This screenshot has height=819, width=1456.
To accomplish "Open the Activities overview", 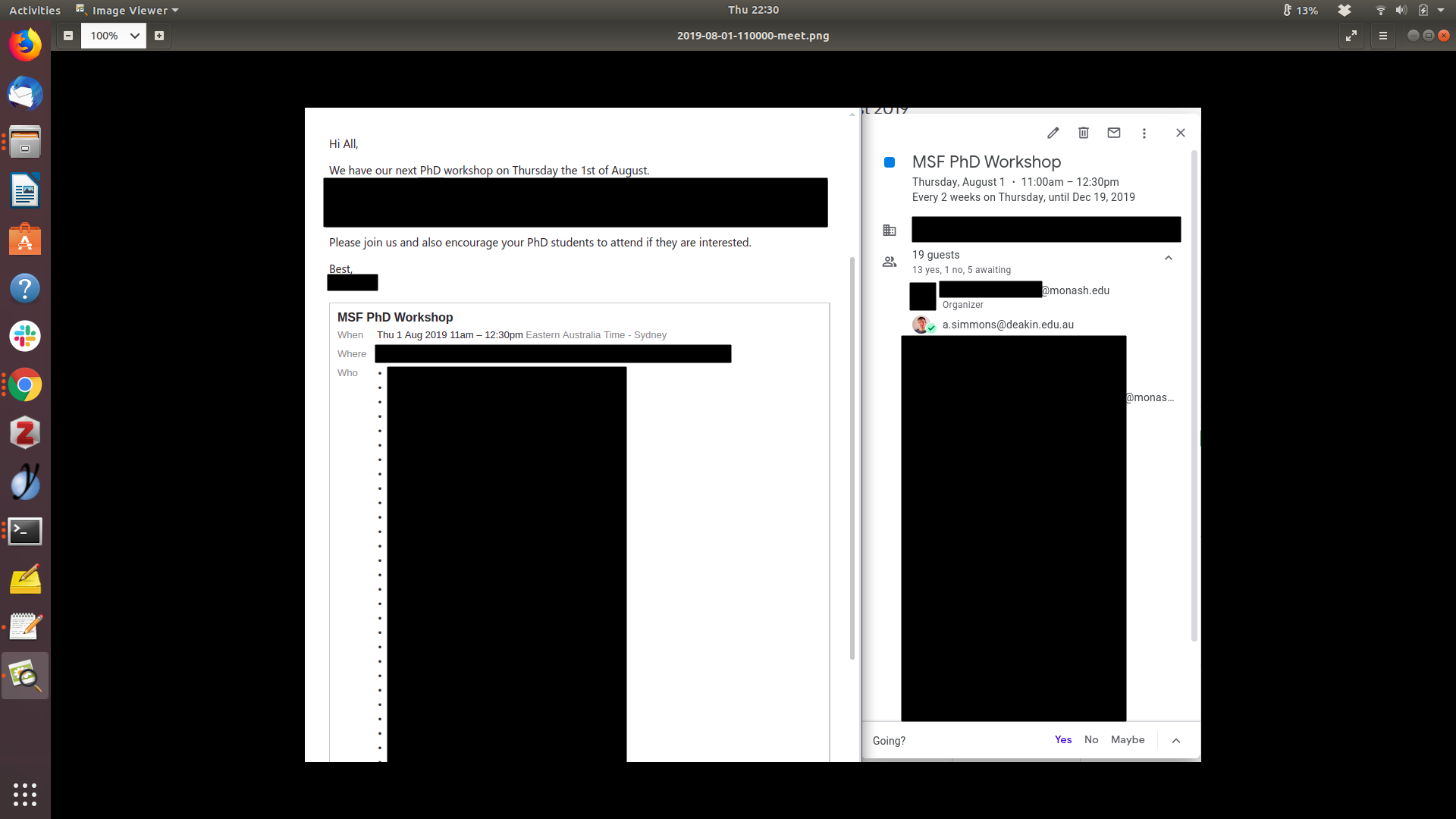I will pos(35,11).
